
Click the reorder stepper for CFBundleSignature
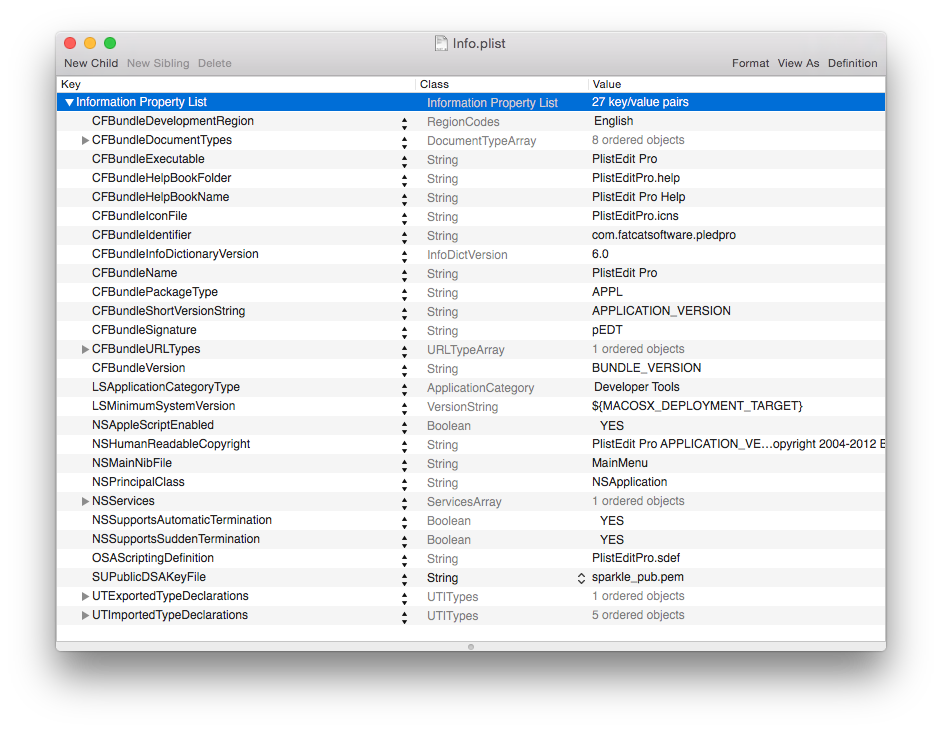click(404, 332)
